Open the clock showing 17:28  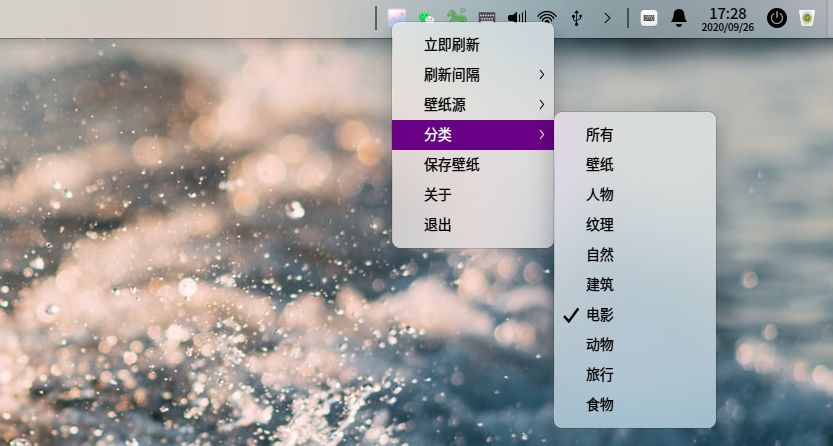point(727,19)
